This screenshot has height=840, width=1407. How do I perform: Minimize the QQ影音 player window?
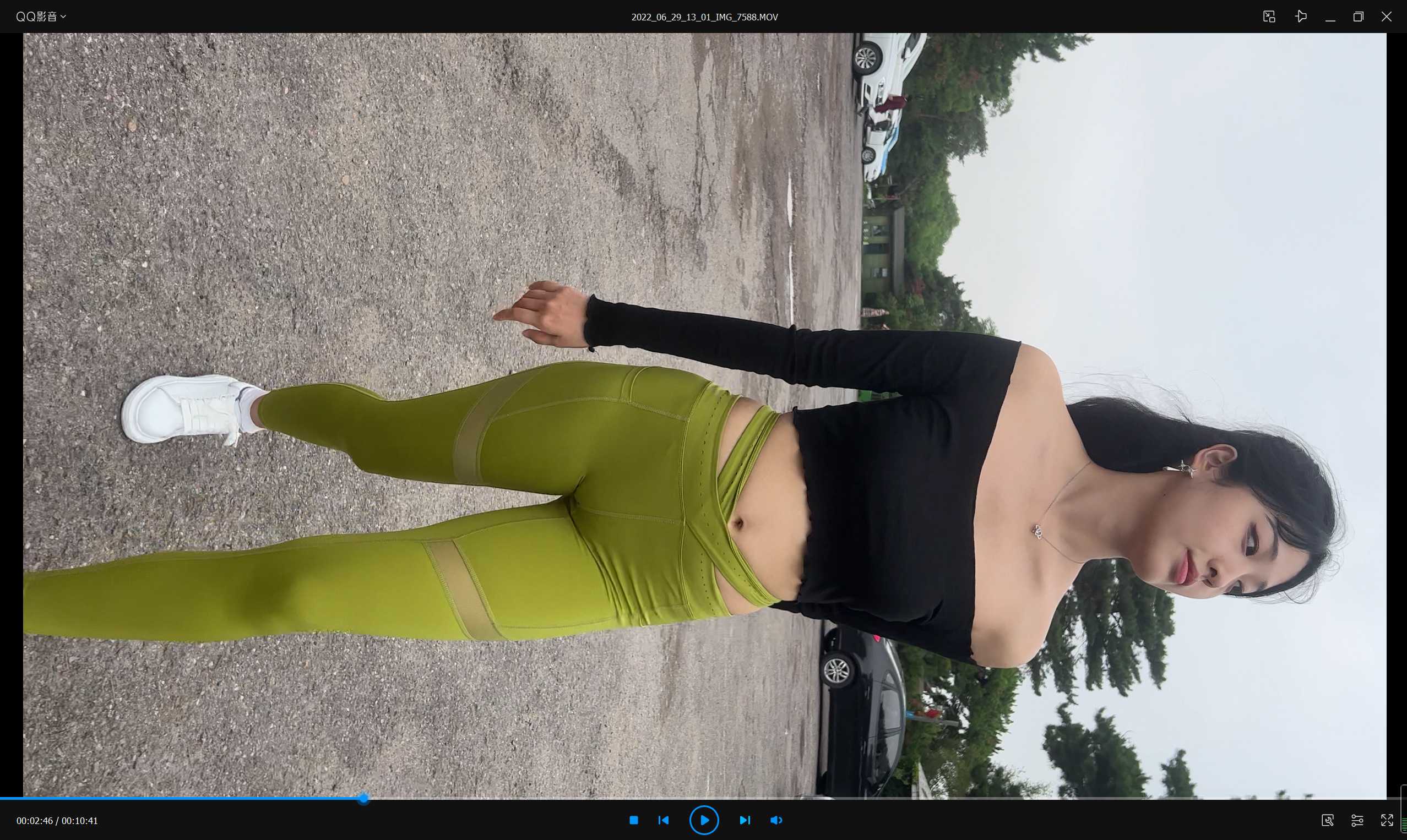coord(1330,17)
